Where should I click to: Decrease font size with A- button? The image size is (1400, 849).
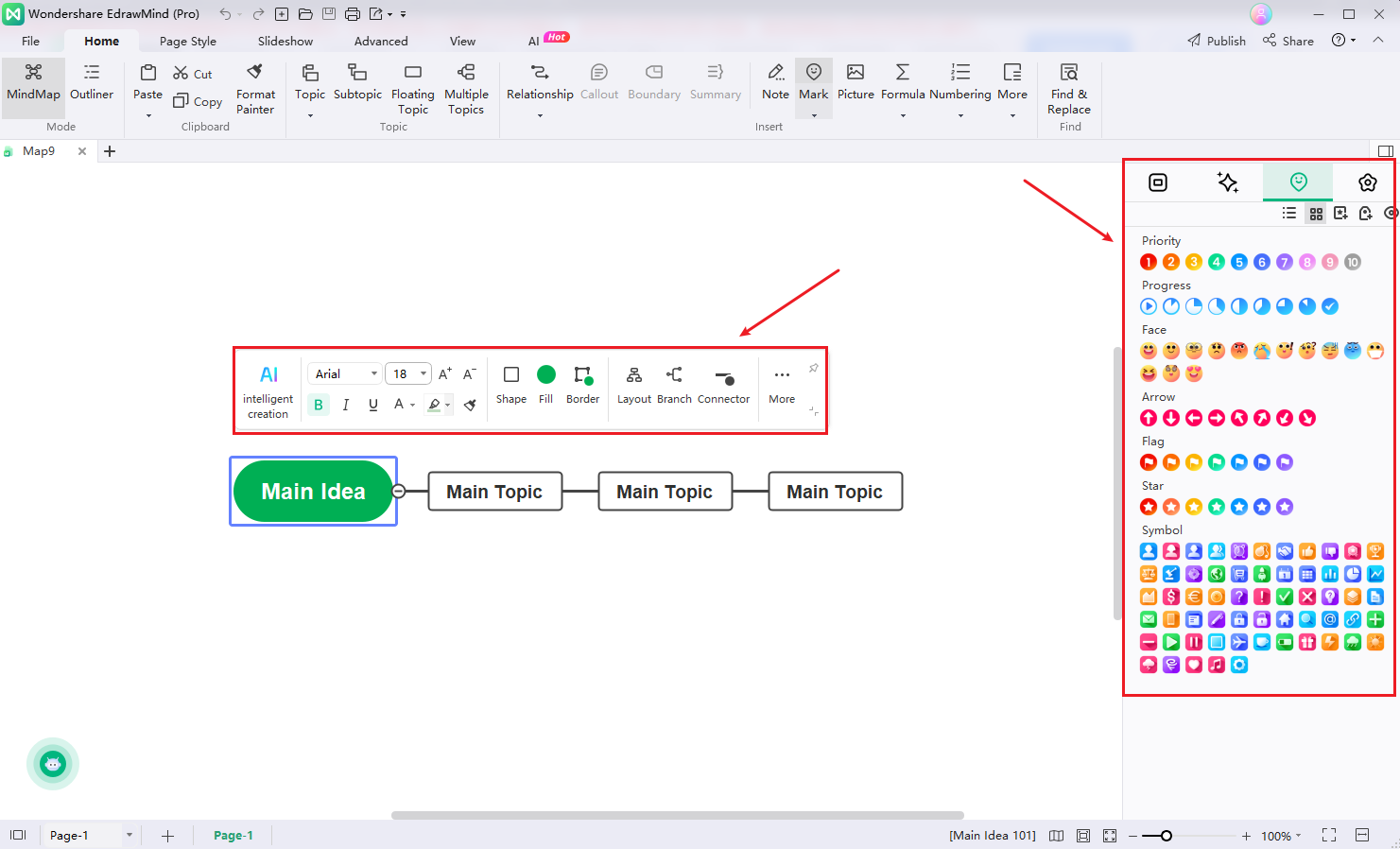pos(469,373)
